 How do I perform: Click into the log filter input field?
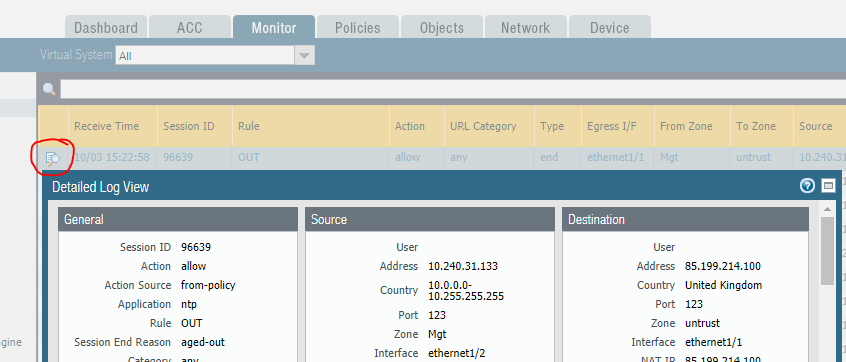tap(453, 89)
